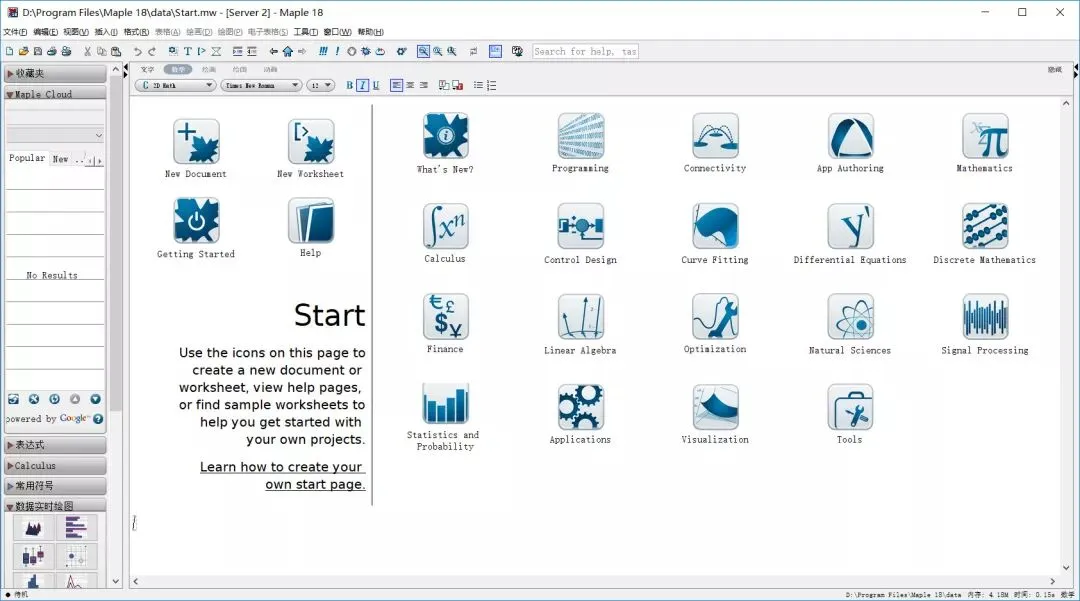Open the App Authoring tile
1080x601 pixels.
click(x=851, y=136)
